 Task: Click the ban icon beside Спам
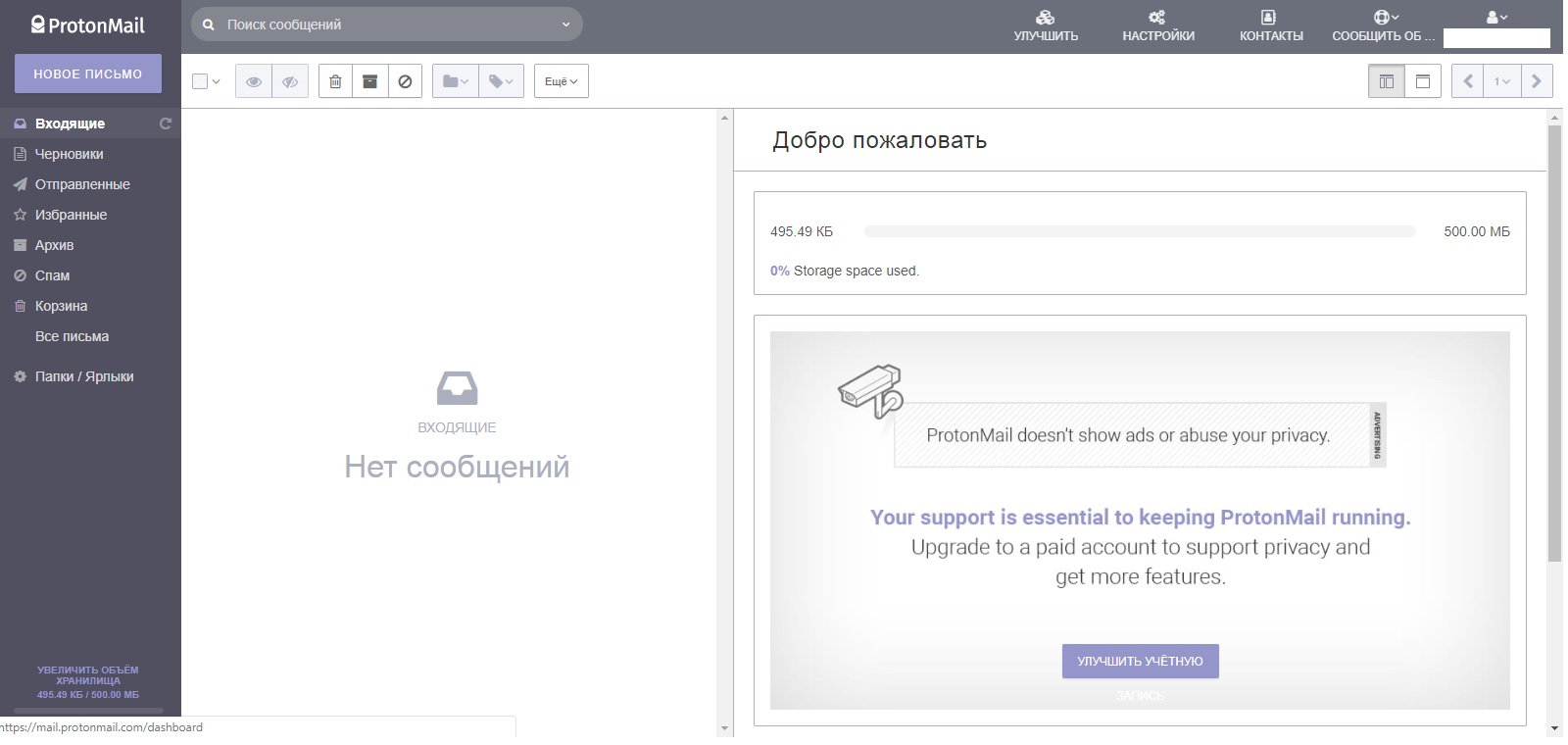point(20,275)
